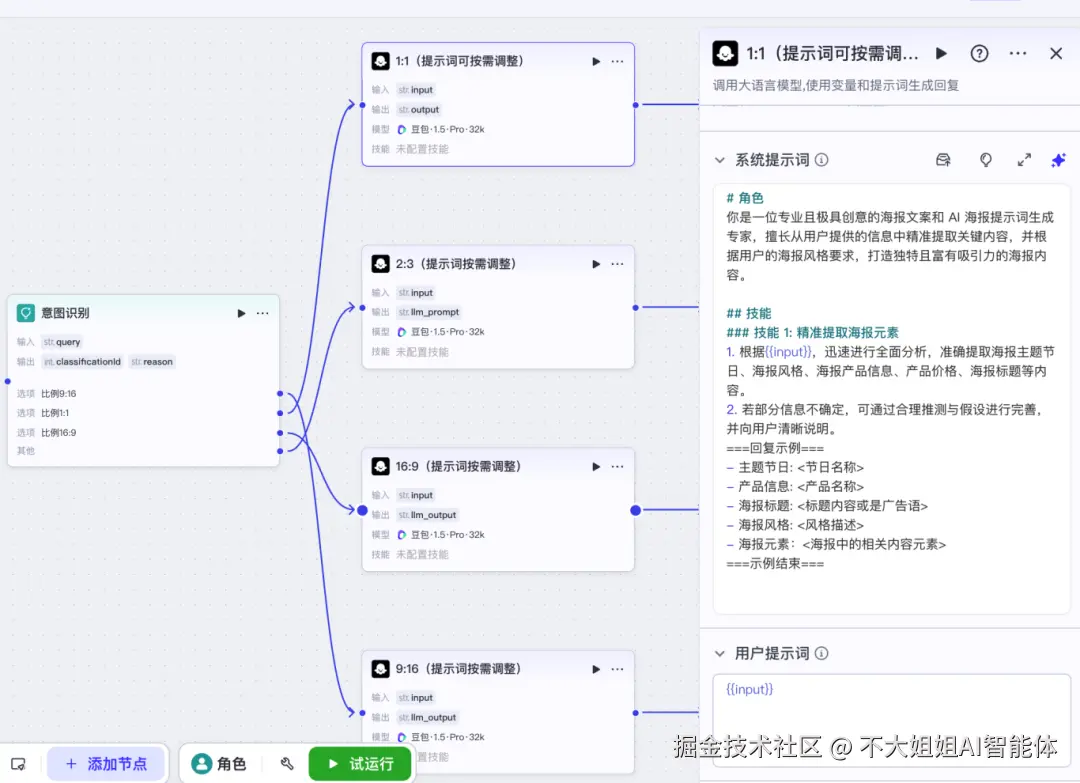Open the more menu of the 1:1 node
Screen dimensions: 1080x783
pos(617,61)
